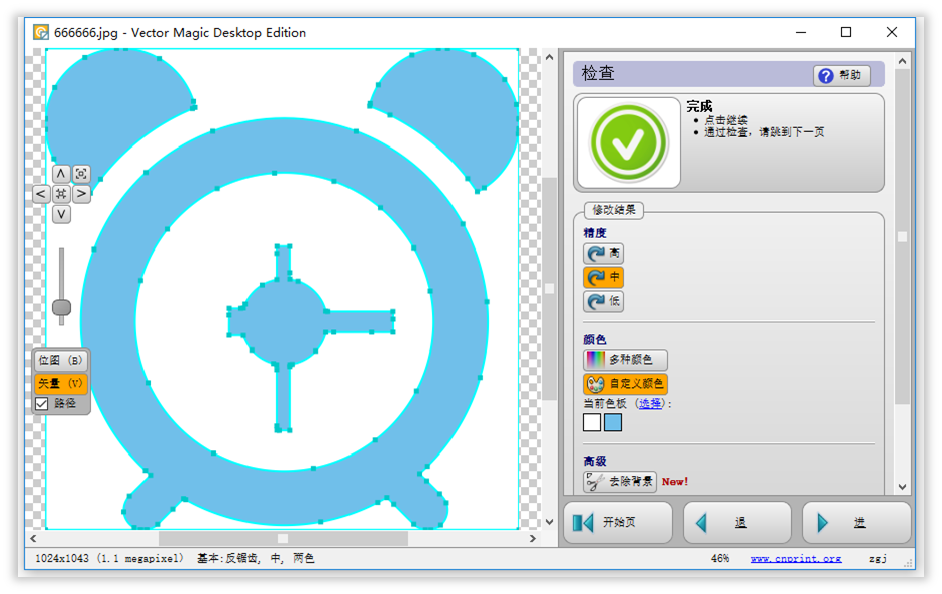Screen dimensions: 942x594
Task: Pan the view up with the up arrow
Action: 61,174
